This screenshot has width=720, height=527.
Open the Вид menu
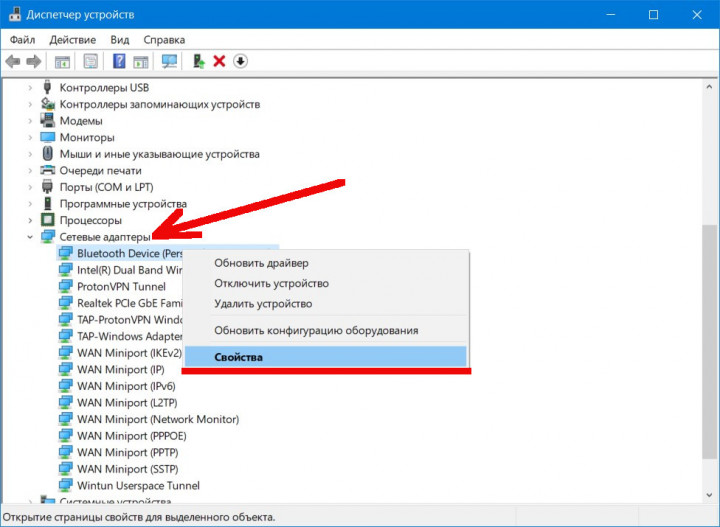pyautogui.click(x=120, y=39)
